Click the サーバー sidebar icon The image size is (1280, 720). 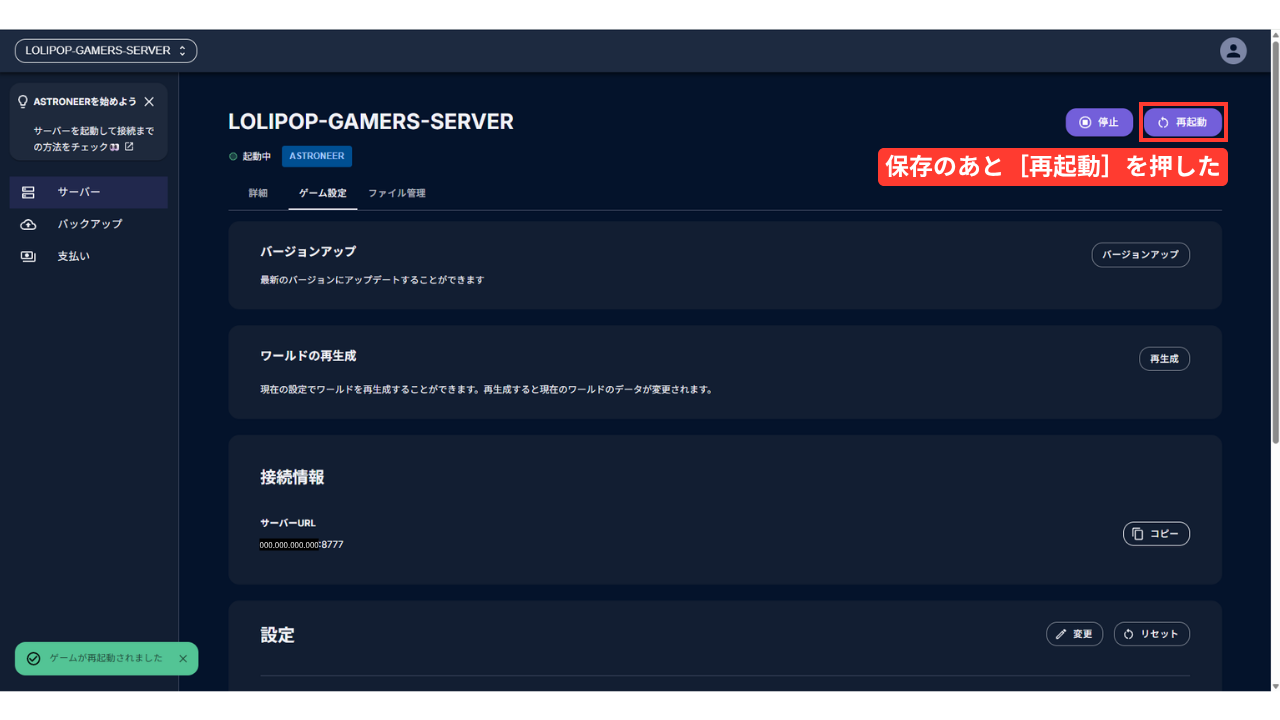coord(28,192)
